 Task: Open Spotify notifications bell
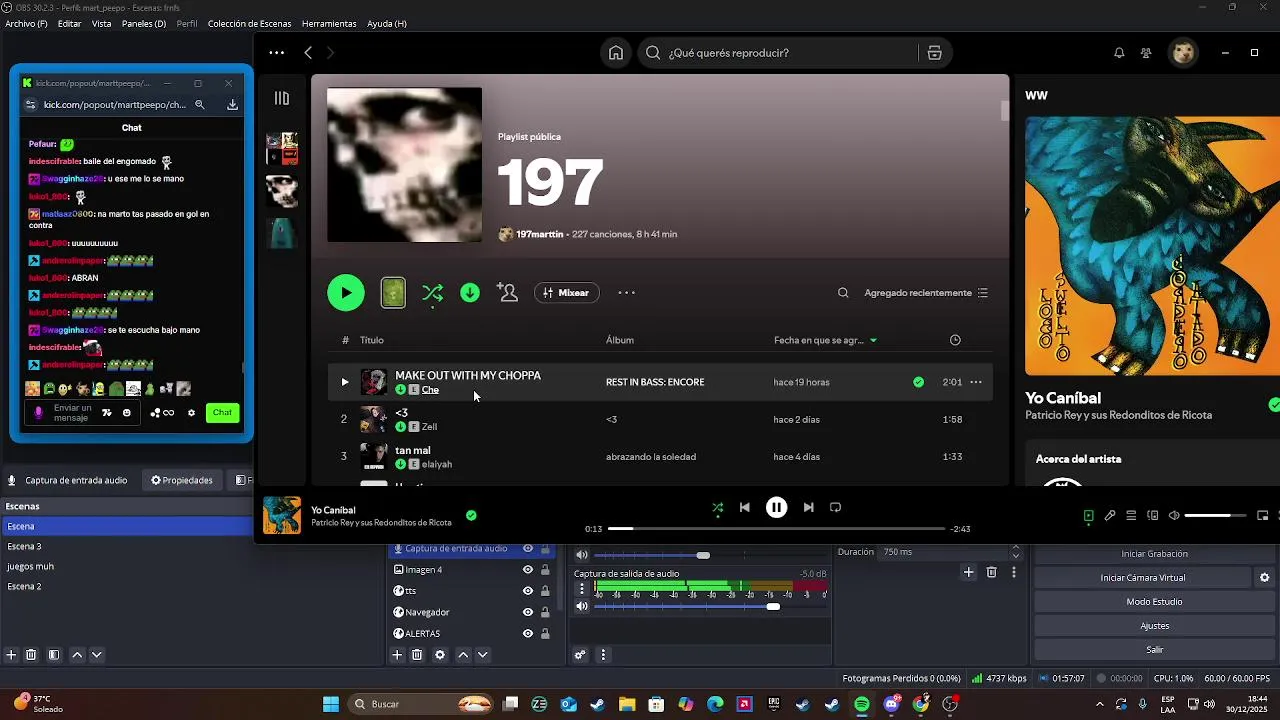coord(1119,53)
